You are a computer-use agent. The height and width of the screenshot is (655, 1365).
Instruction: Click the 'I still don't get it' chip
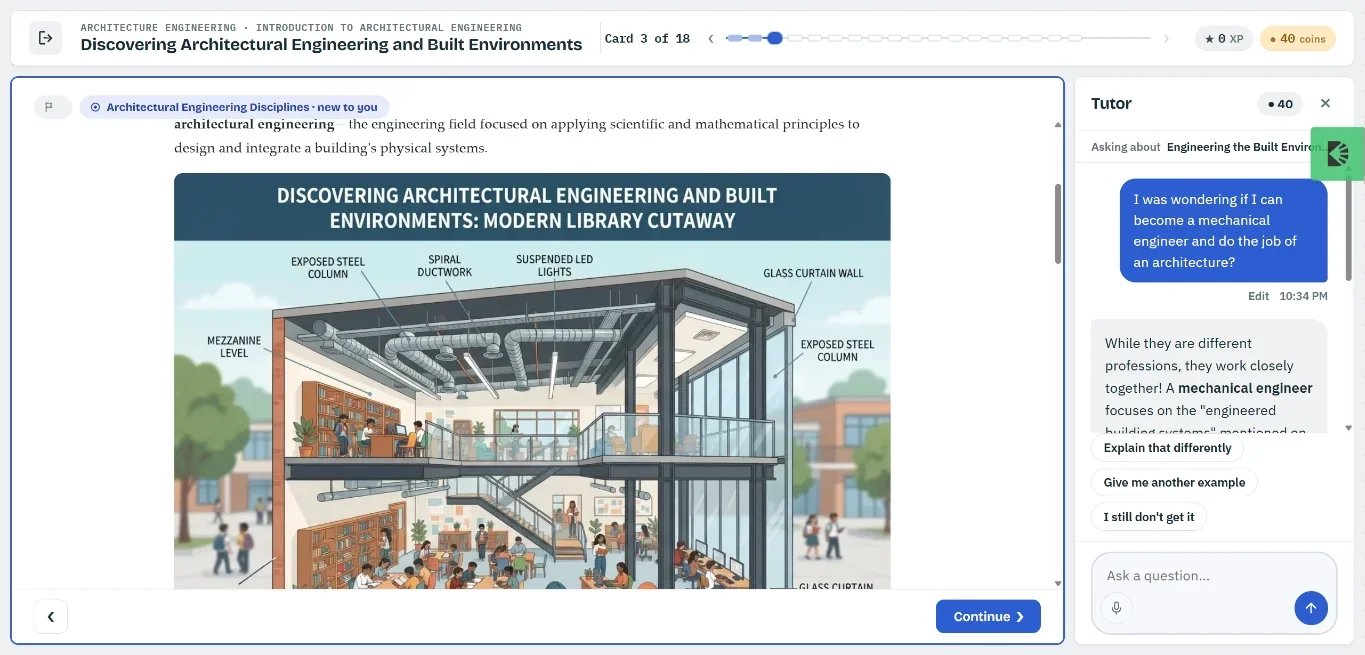tap(1149, 517)
